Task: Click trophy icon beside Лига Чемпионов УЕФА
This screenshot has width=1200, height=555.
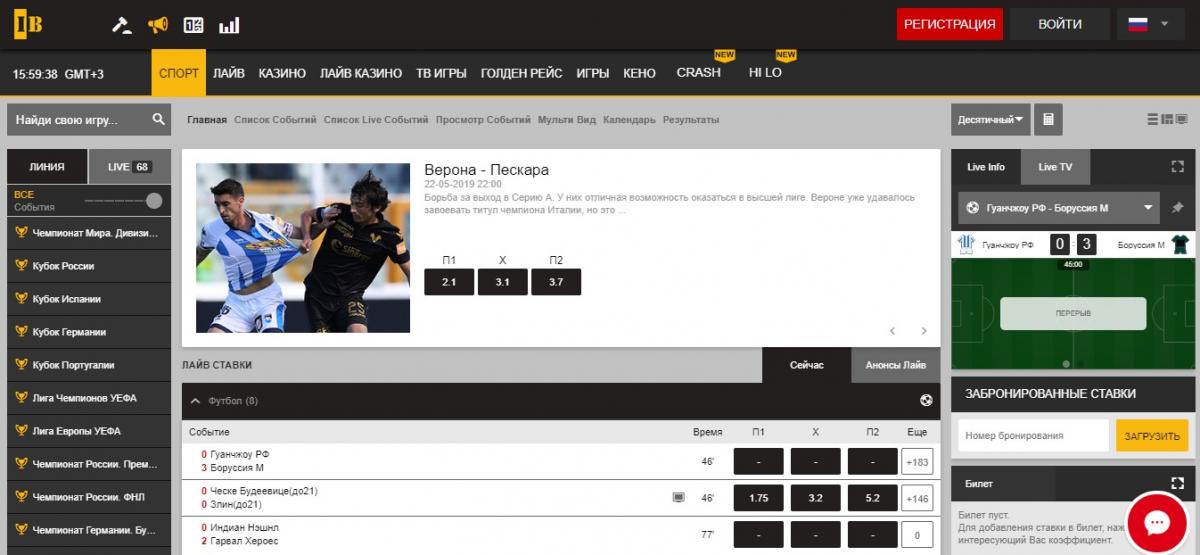Action: (21, 398)
